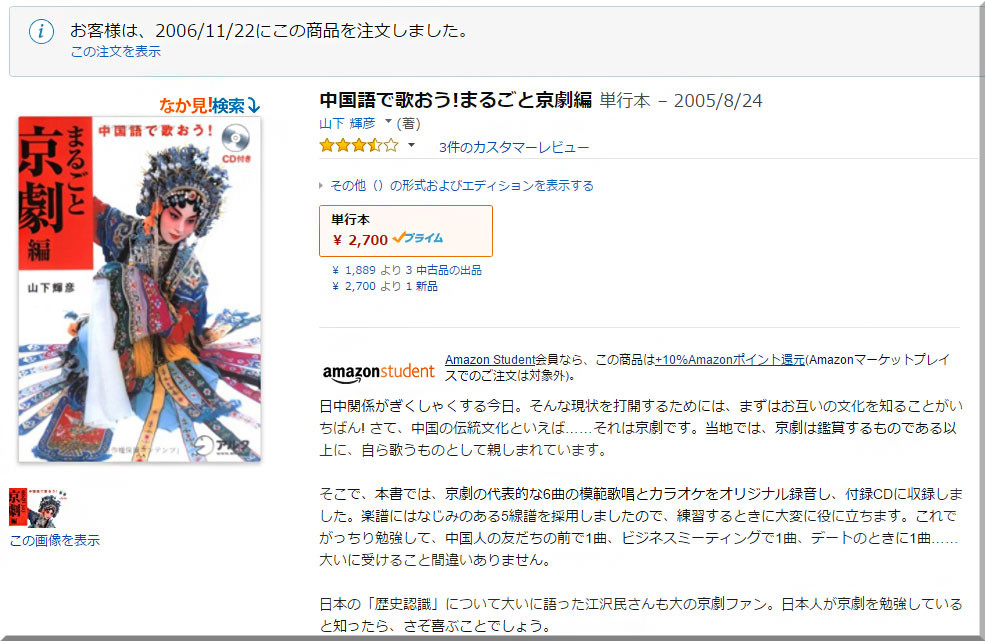Open 3件のカスタマーレビュー reviews link
985x641 pixels.
pyautogui.click(x=514, y=147)
